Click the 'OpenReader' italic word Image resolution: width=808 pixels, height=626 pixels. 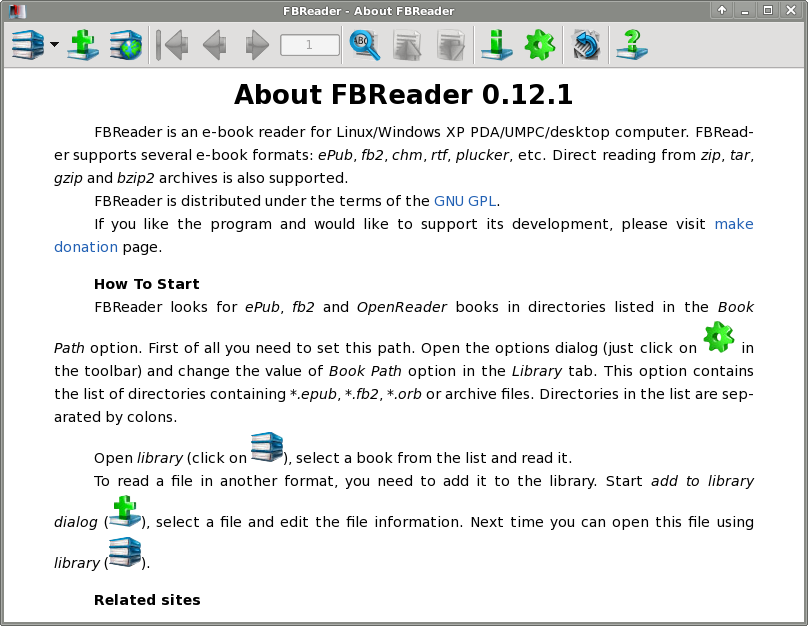[401, 307]
